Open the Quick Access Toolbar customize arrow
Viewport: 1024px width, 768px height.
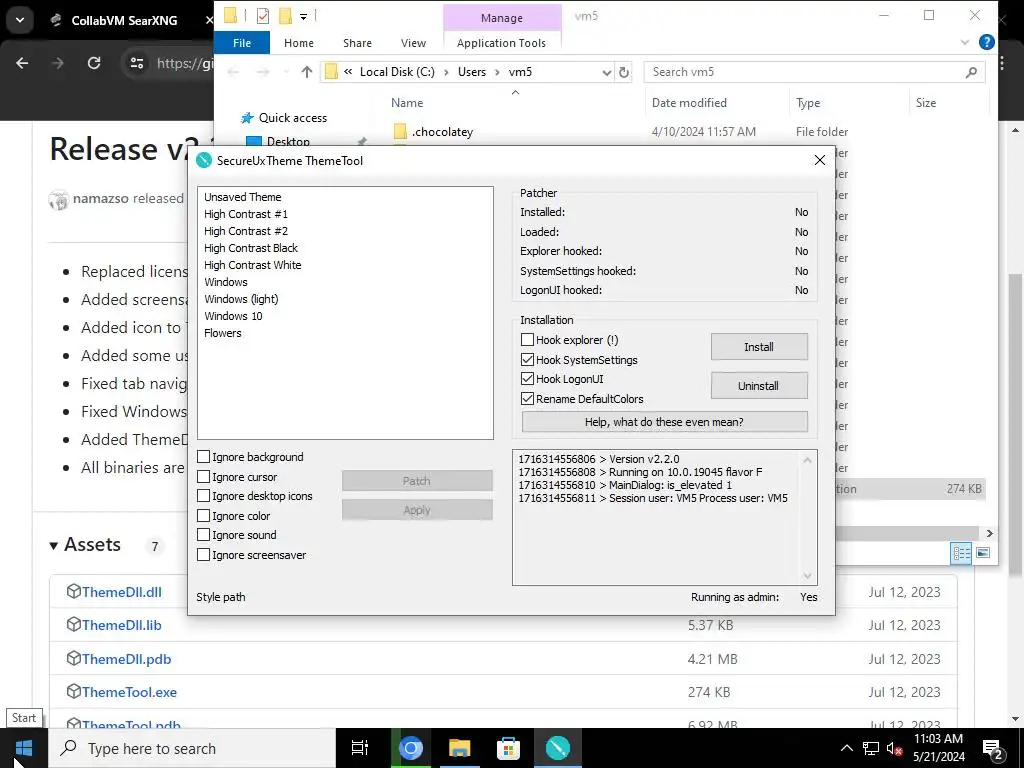(x=304, y=16)
